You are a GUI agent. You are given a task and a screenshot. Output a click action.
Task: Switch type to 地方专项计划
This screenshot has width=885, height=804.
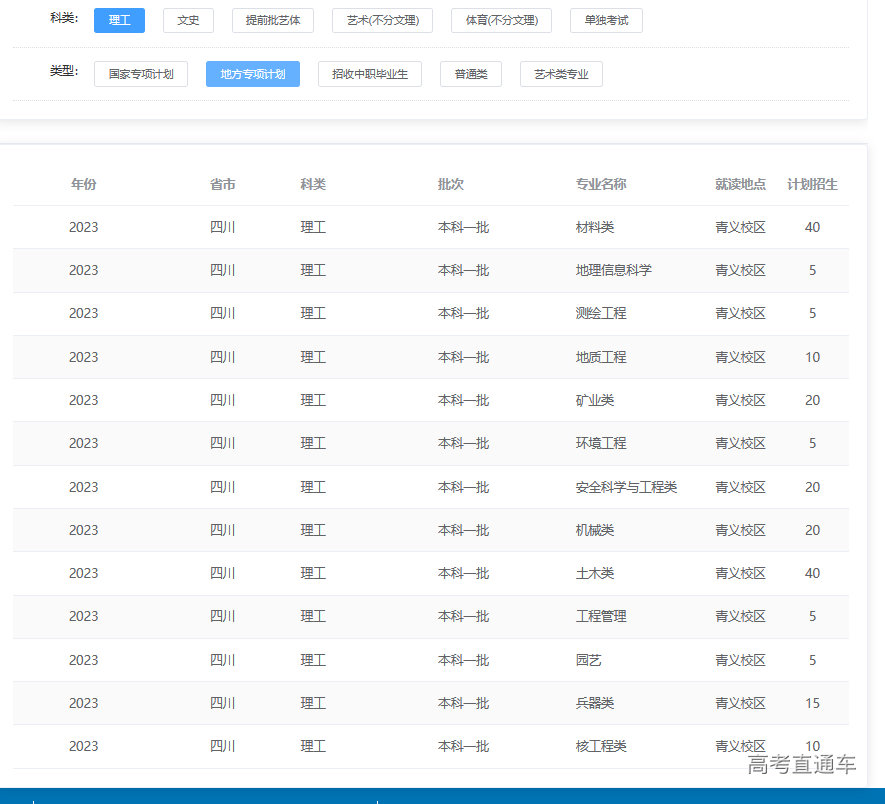click(253, 74)
